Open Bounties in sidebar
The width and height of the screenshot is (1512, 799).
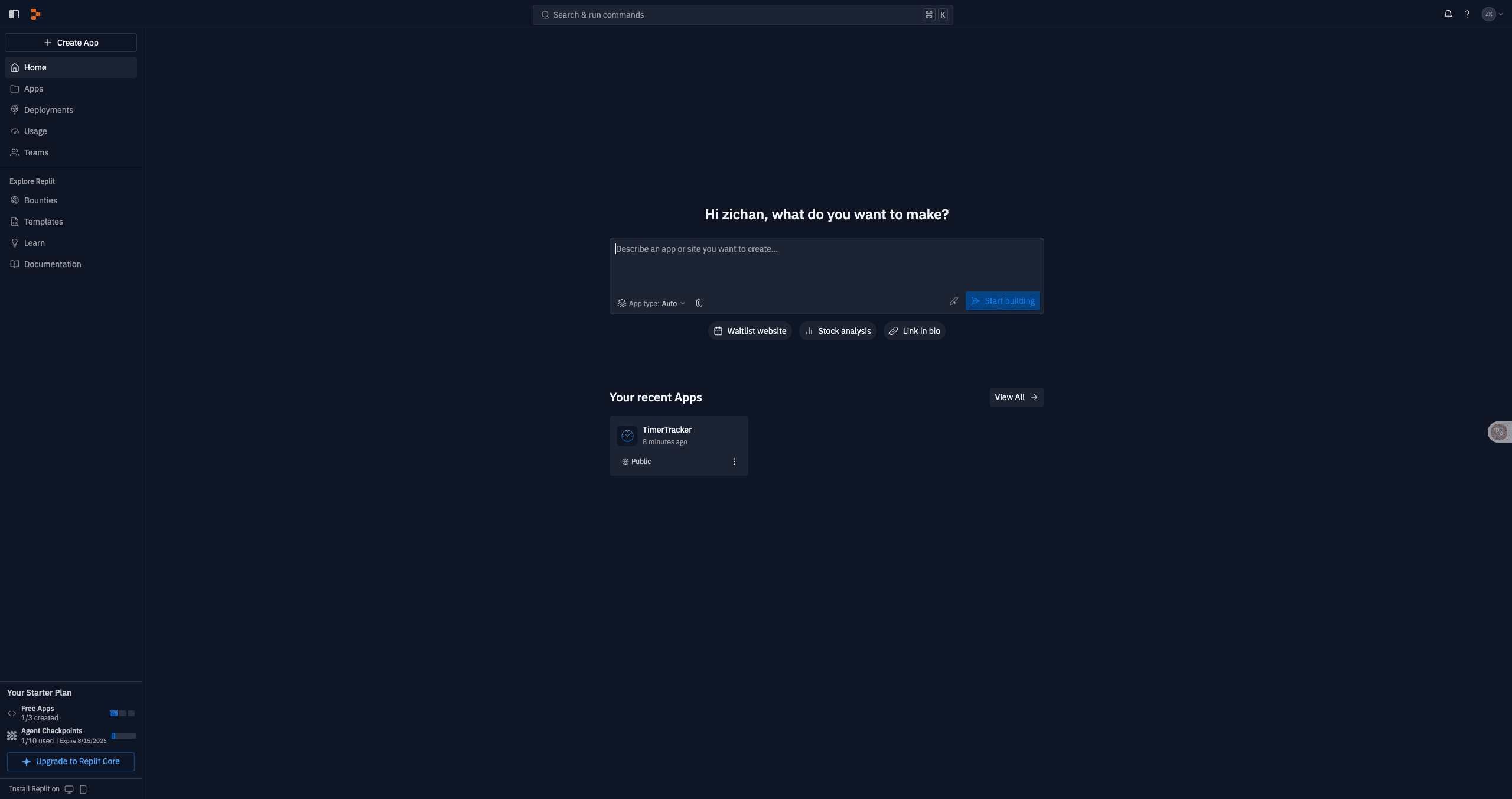(71, 200)
